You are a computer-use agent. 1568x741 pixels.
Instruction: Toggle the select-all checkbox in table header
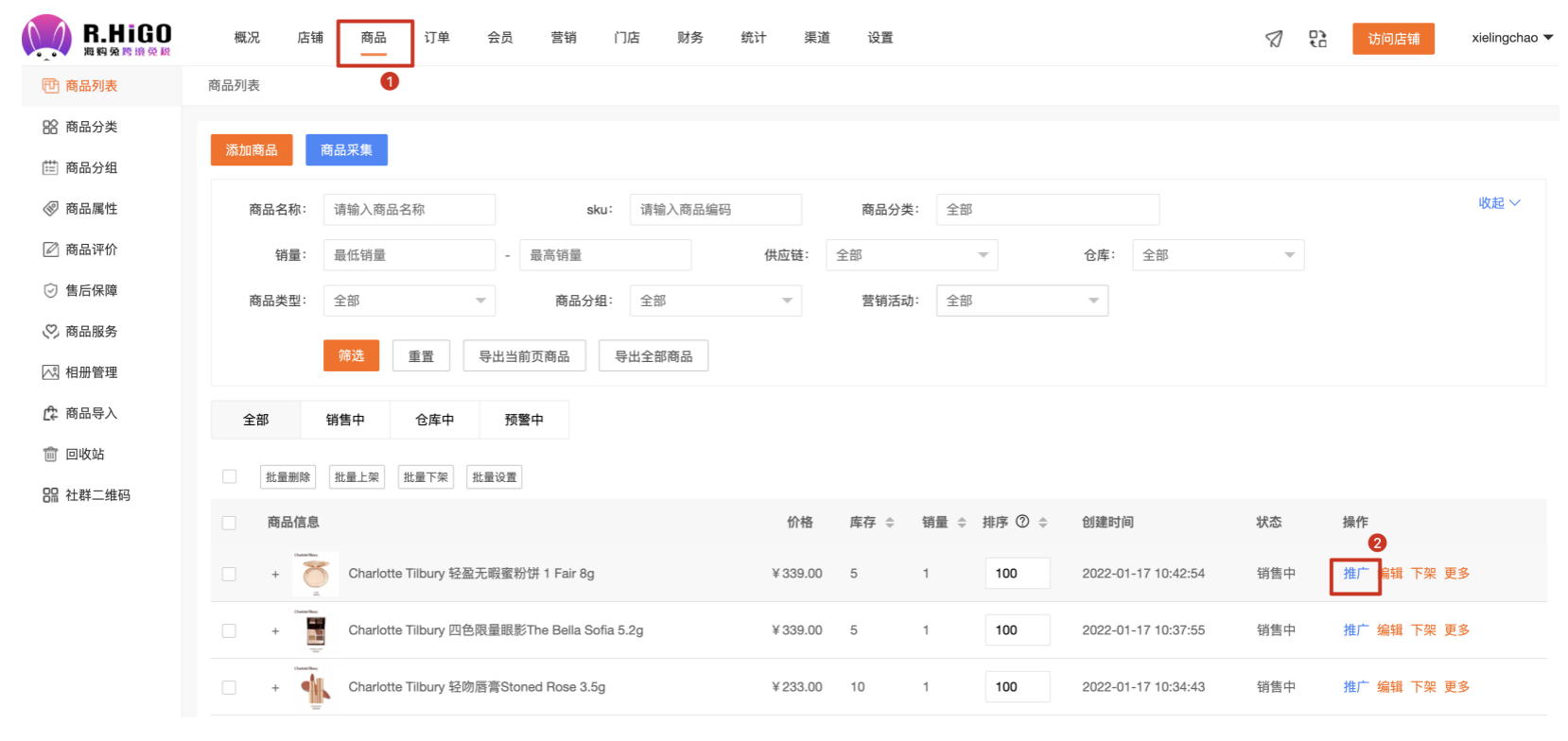point(229,523)
